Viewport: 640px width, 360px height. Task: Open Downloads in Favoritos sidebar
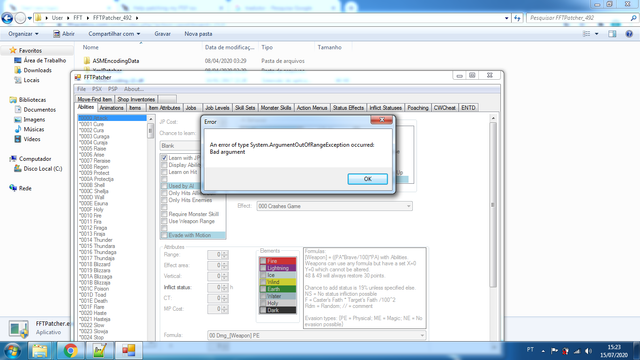click(37, 70)
